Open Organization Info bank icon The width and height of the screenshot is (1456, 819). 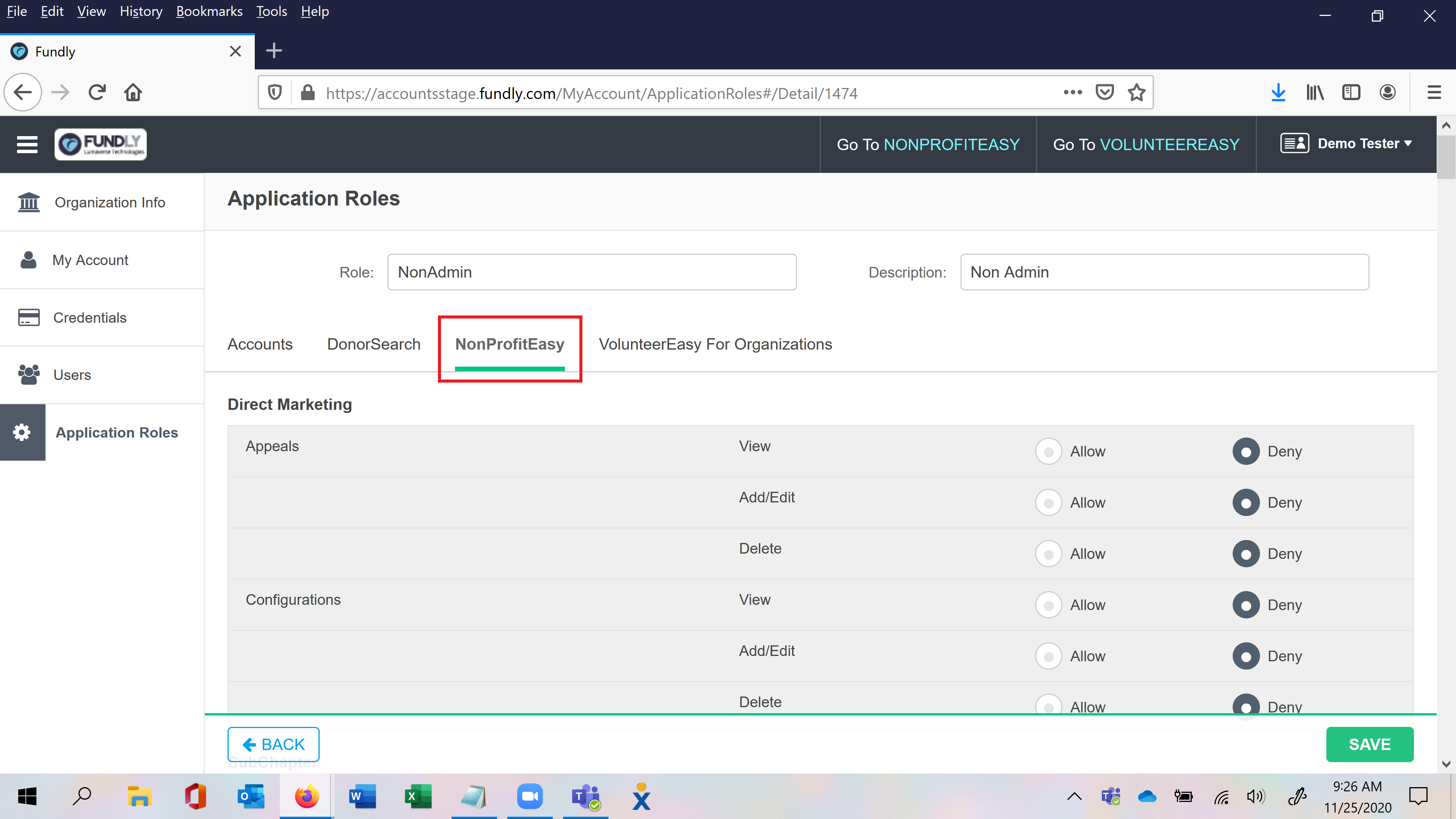tap(29, 202)
